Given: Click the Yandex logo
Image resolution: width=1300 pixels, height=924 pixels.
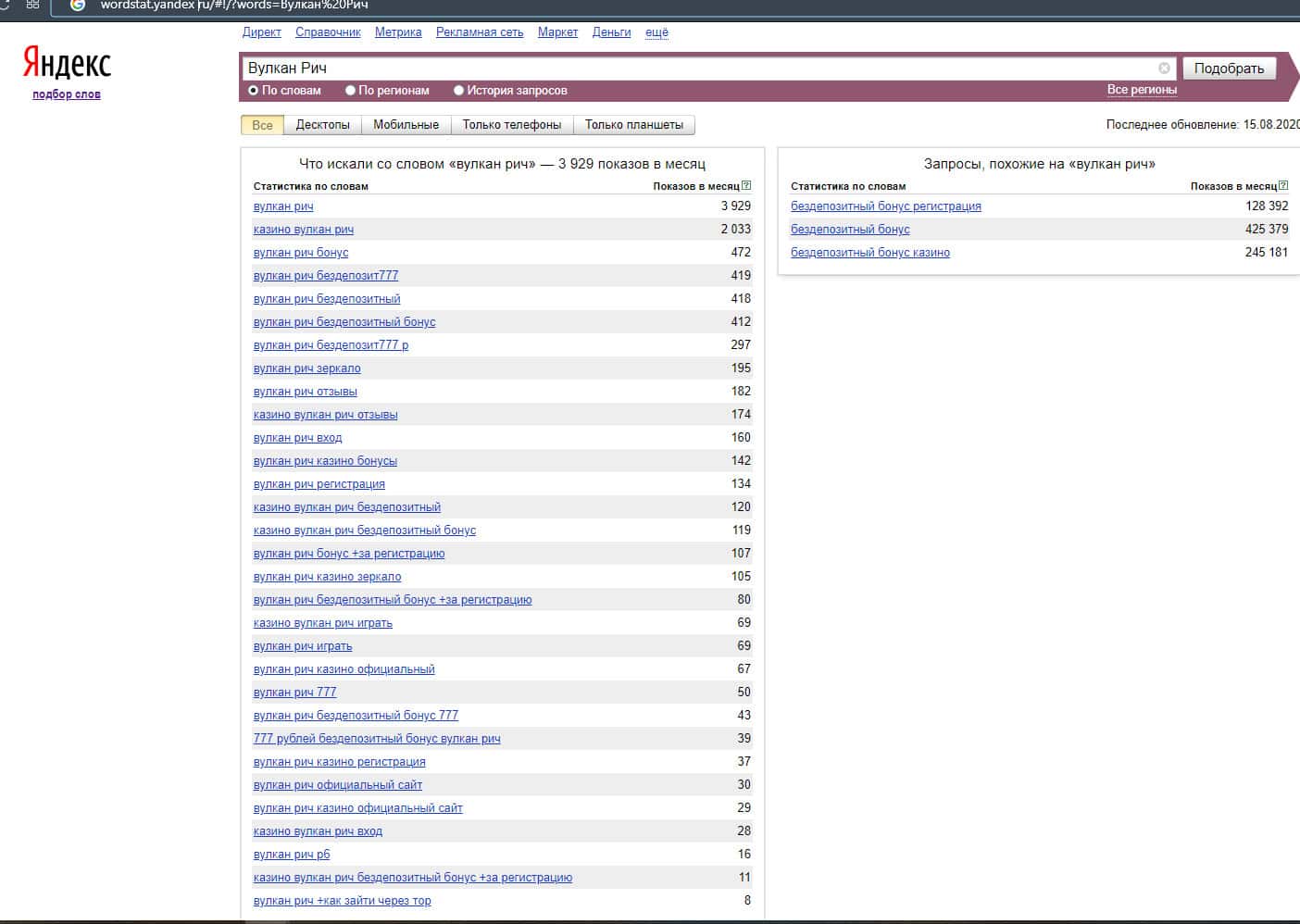Looking at the screenshot, I should tap(67, 63).
